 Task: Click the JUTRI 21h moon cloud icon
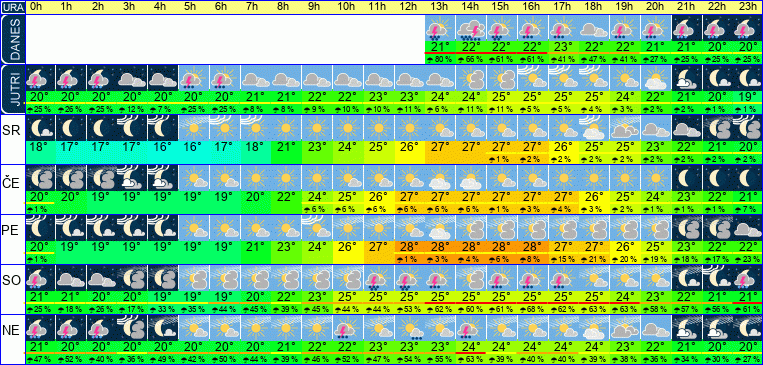(687, 78)
